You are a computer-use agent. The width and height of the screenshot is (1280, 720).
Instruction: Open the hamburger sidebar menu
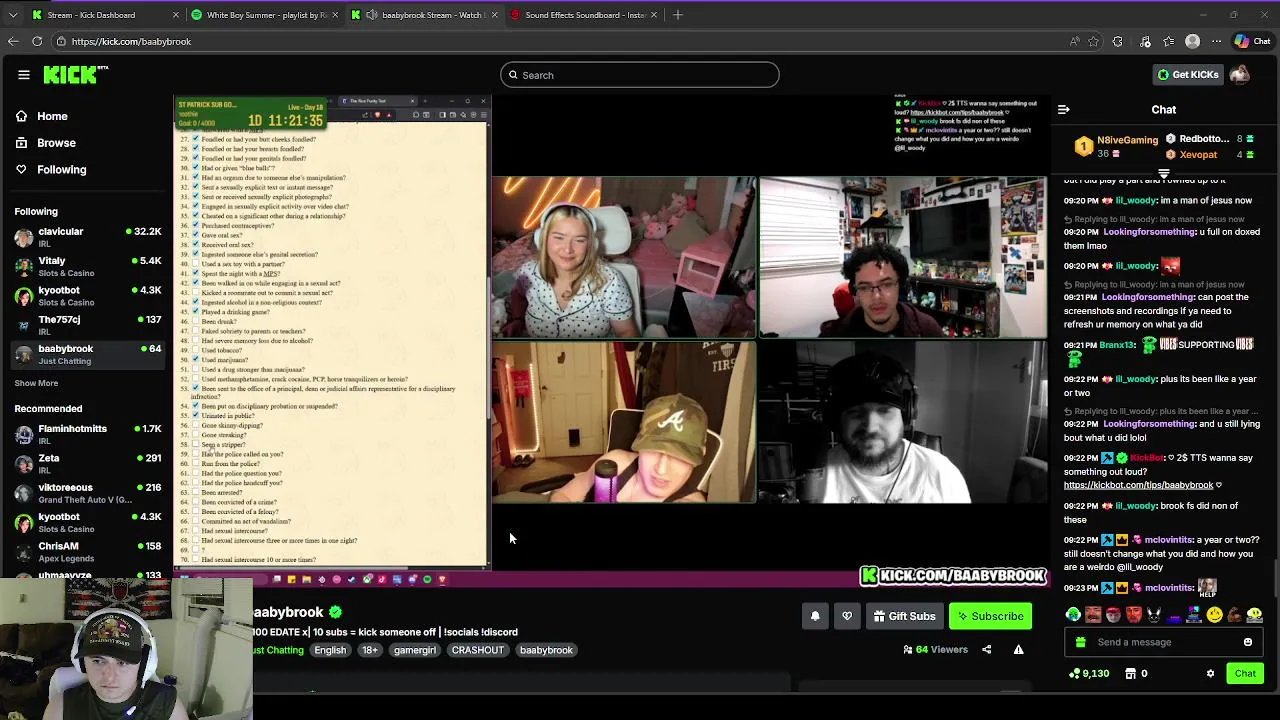[24, 75]
